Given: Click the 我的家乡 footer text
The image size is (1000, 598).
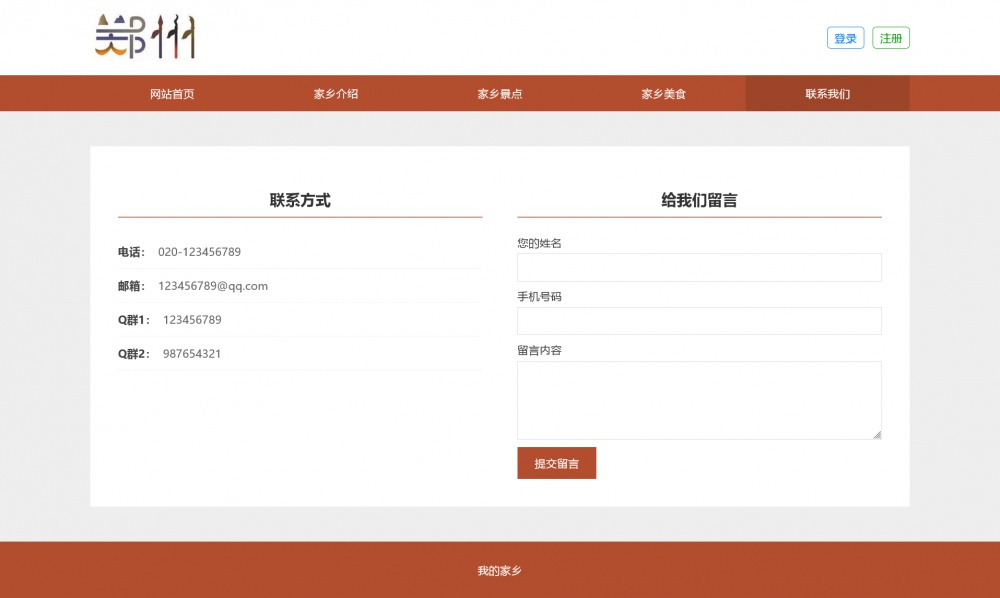Looking at the screenshot, I should 499,571.
